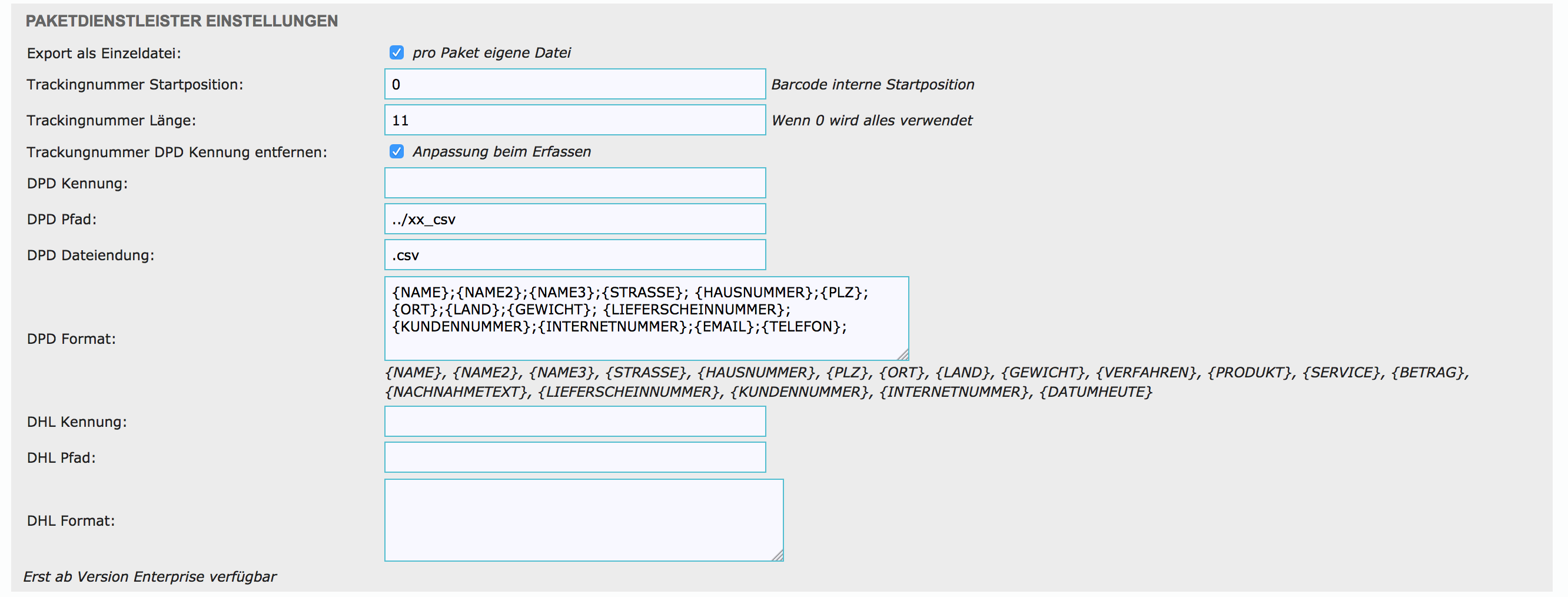Click the DHL Format textarea resize handle
Screen dimensions: 1568x597
(778, 555)
